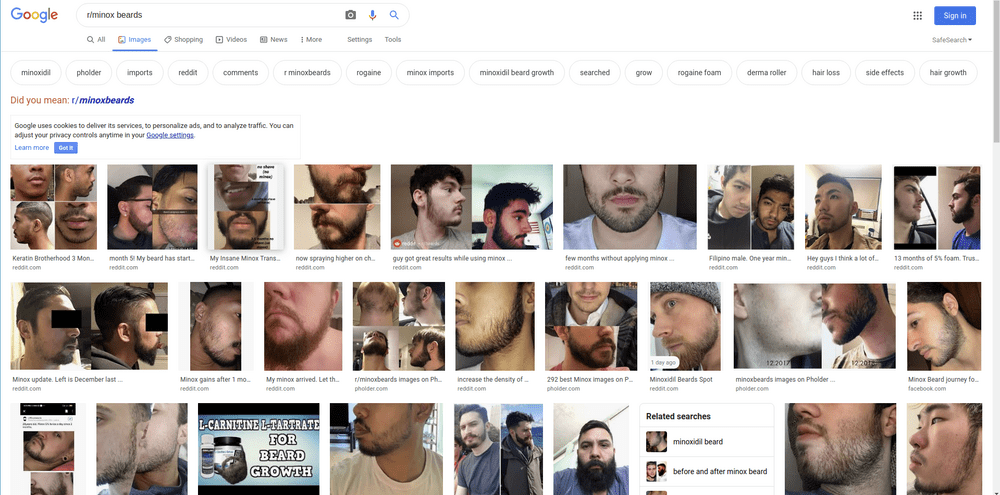Expand the More menu

pyautogui.click(x=311, y=40)
